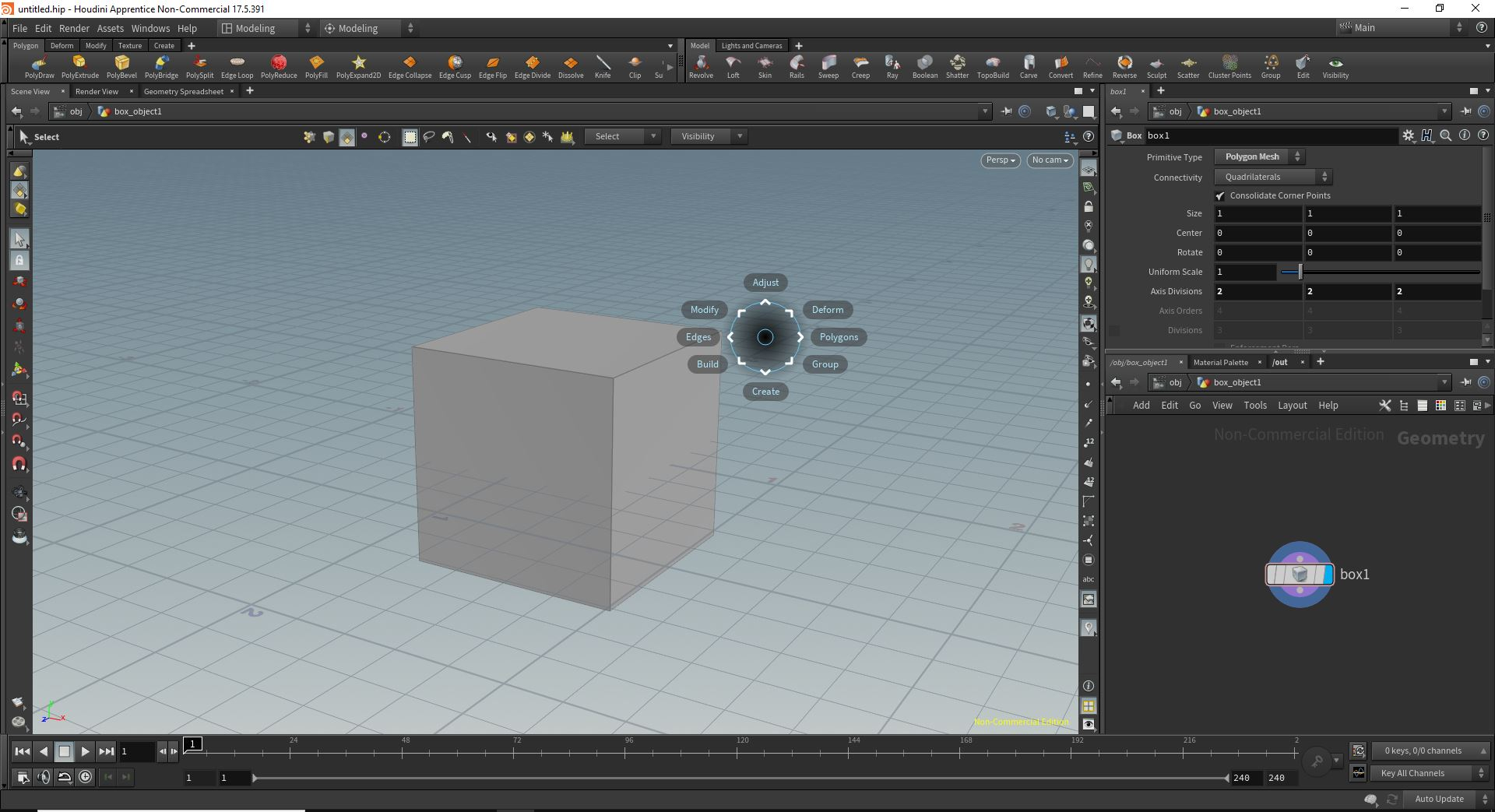This screenshot has height=812, width=1495.
Task: Open the No cam camera menu
Action: (1050, 160)
